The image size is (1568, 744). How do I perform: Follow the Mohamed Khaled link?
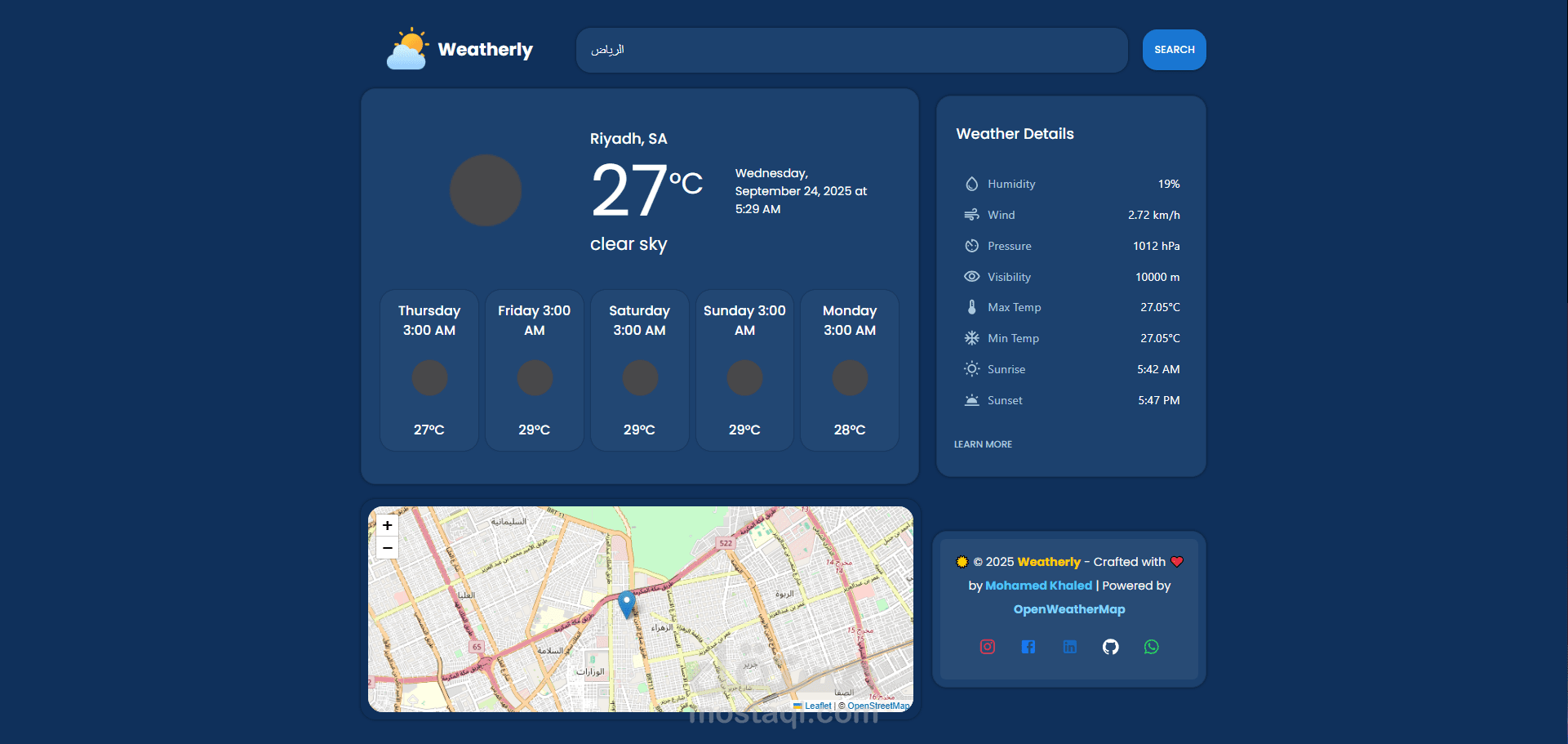click(x=1038, y=586)
